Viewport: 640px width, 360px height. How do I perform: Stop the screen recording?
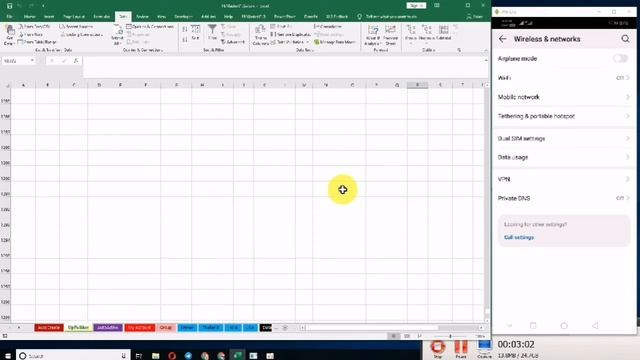tap(438, 349)
